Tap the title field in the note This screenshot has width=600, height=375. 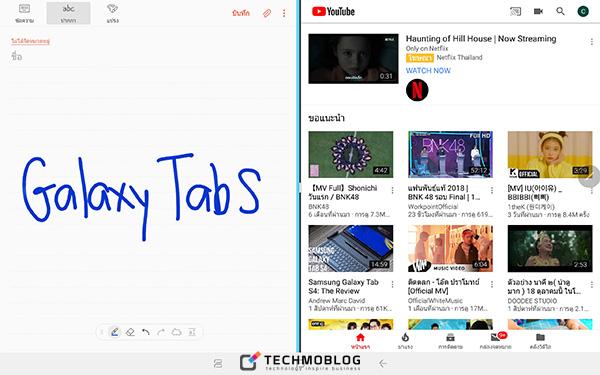(148, 57)
